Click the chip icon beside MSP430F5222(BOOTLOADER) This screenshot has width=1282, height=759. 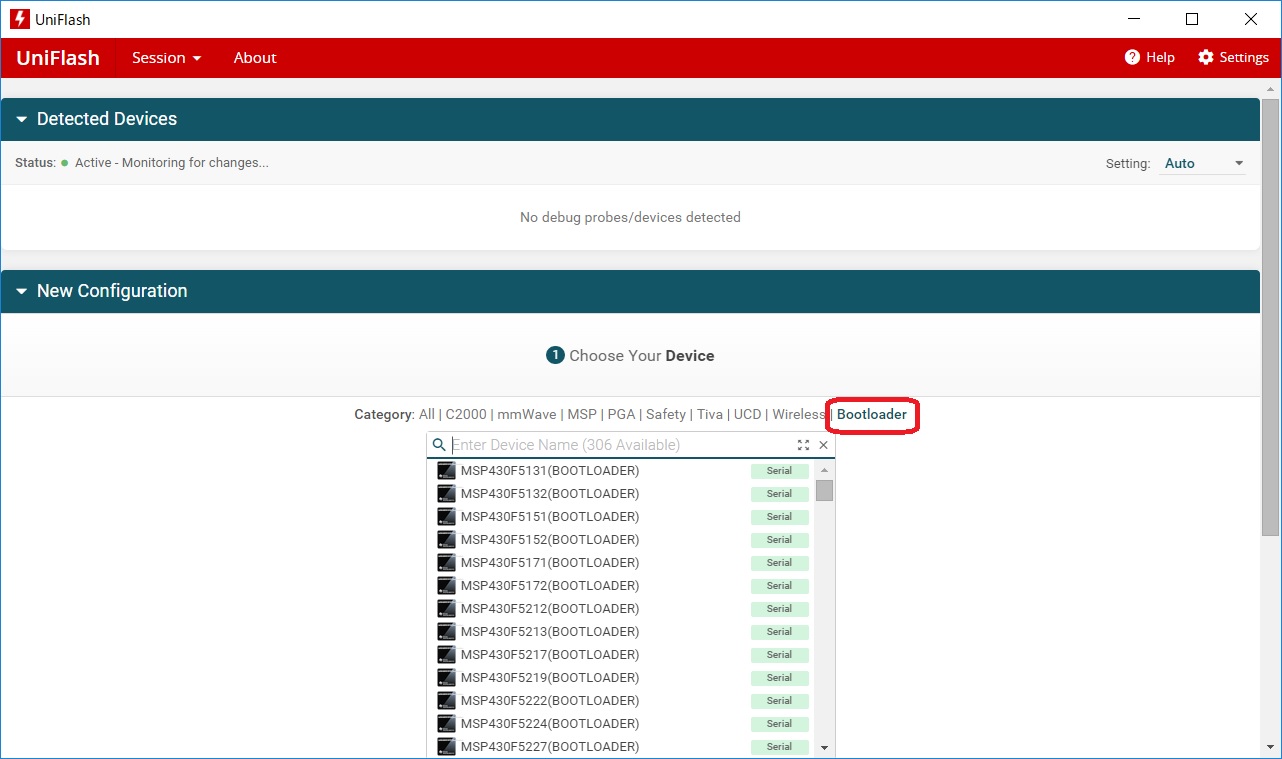[x=446, y=701]
